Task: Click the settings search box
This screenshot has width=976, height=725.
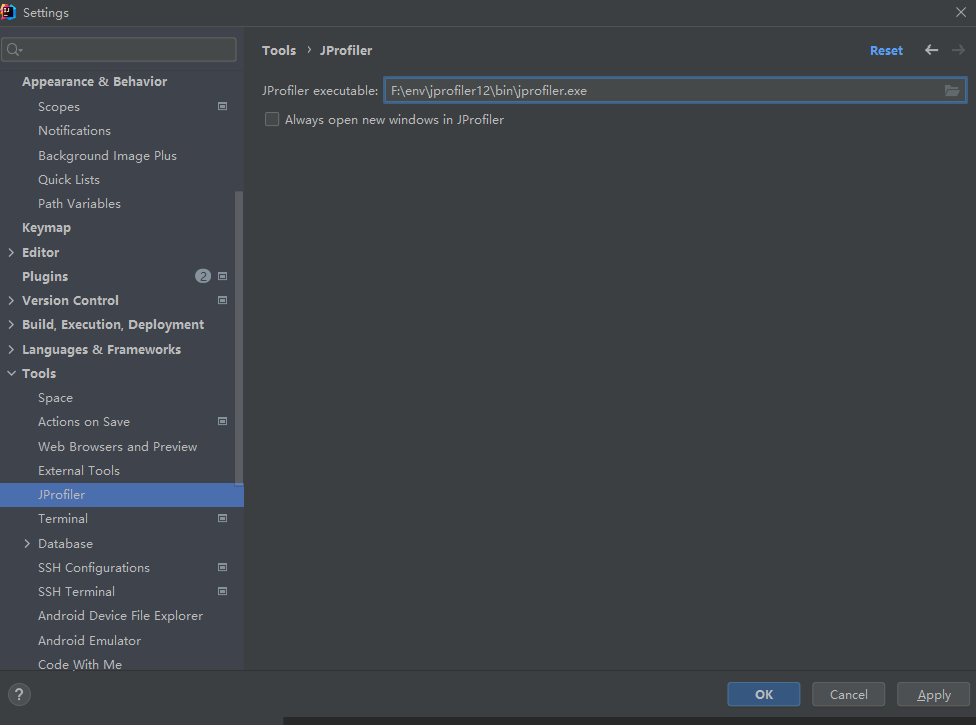Action: coord(119,50)
